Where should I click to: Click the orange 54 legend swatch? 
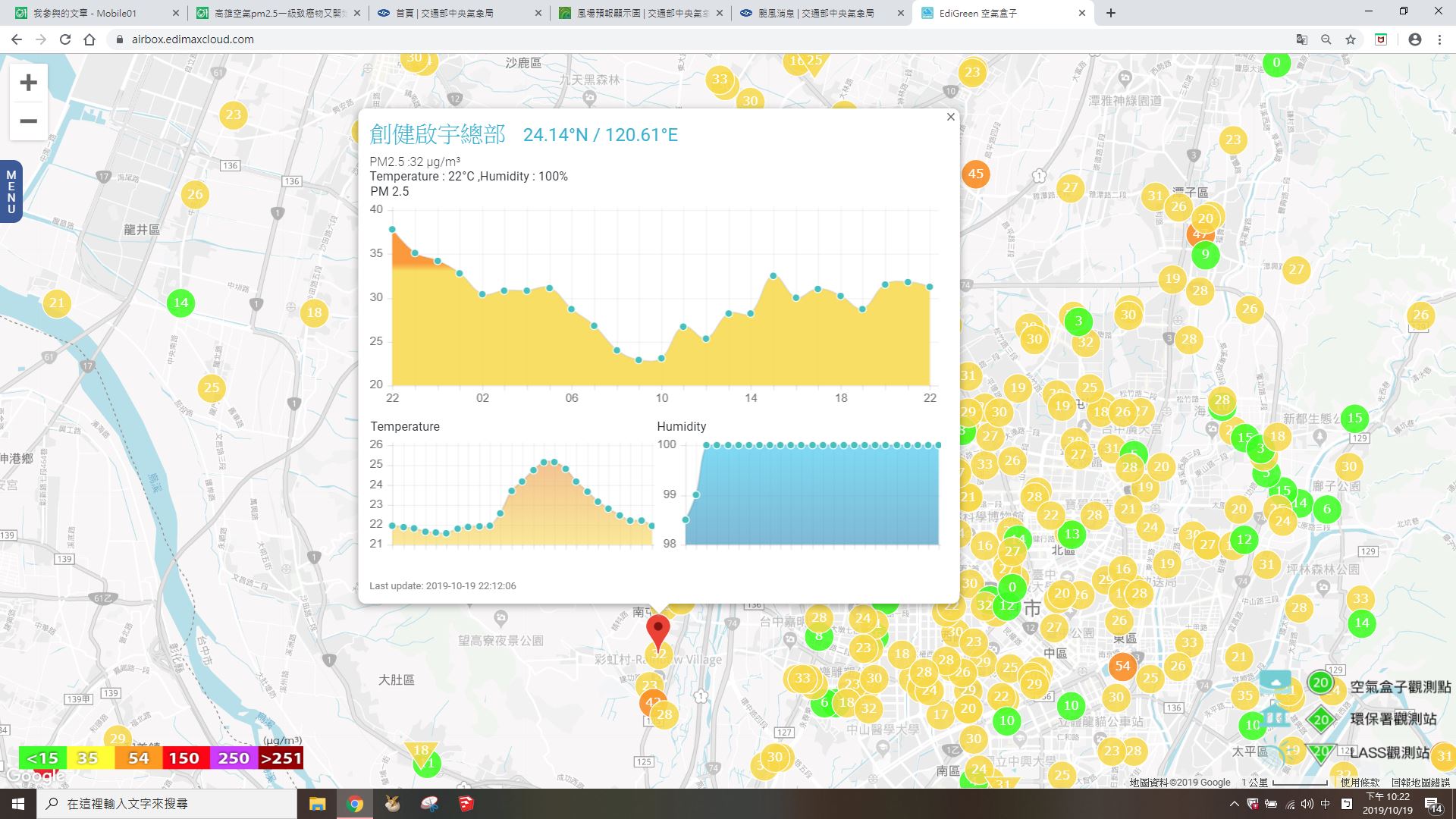point(138,758)
